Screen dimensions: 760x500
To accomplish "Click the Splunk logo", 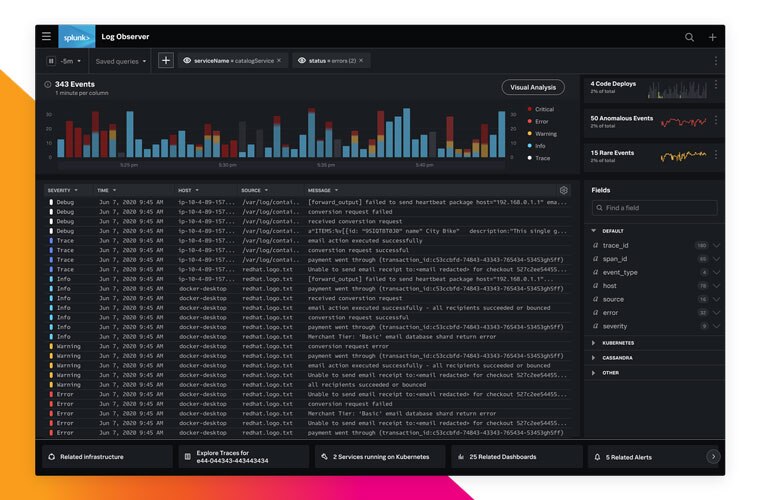I will point(77,37).
